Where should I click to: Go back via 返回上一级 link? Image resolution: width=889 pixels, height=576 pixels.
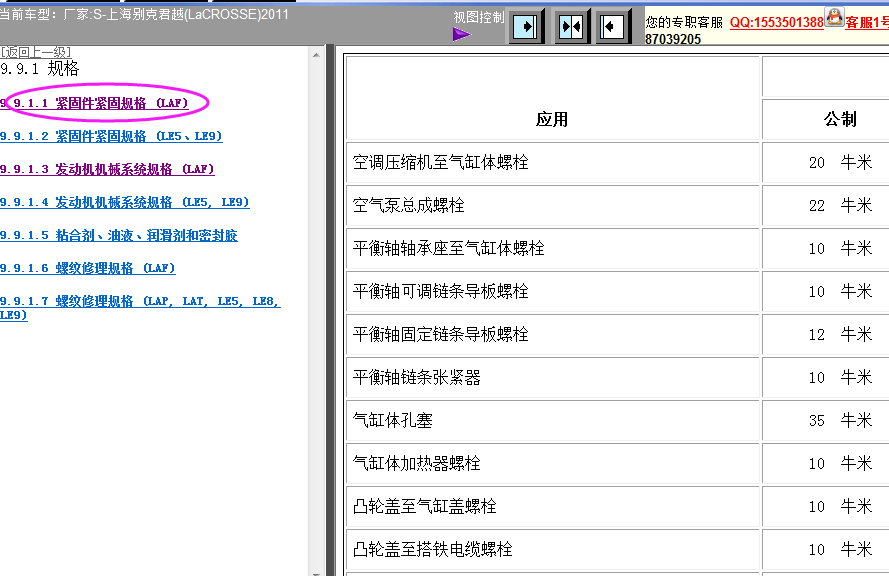click(x=36, y=52)
